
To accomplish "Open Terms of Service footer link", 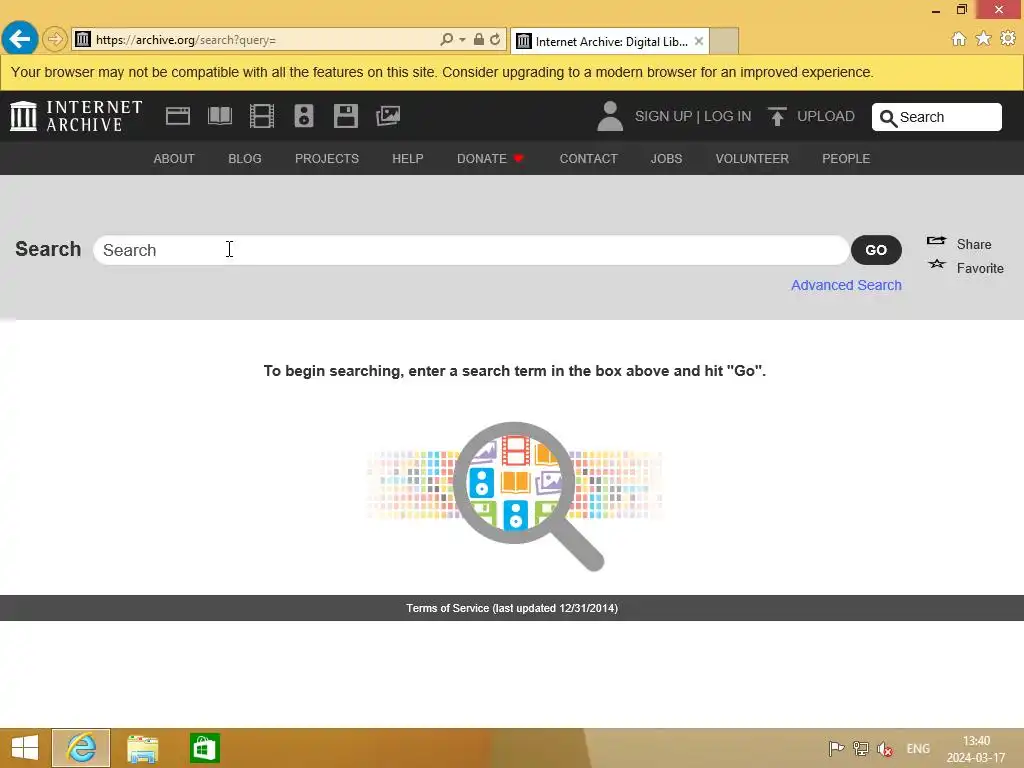I will (512, 608).
